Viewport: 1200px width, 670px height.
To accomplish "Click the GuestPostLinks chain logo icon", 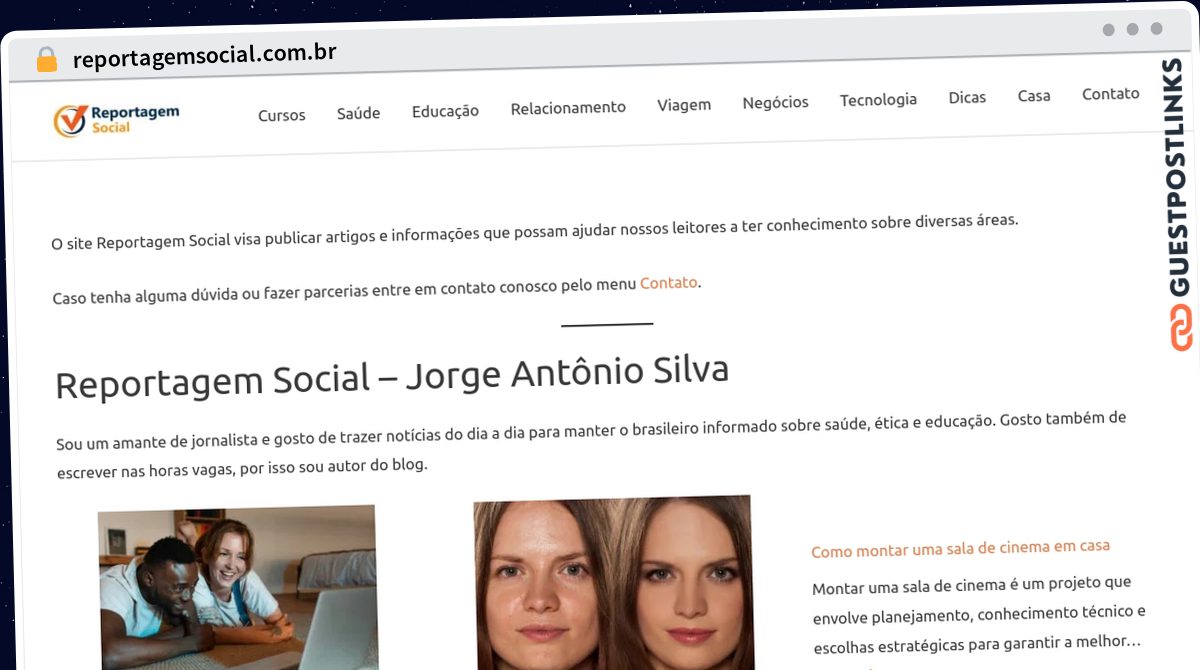I will 1181,327.
